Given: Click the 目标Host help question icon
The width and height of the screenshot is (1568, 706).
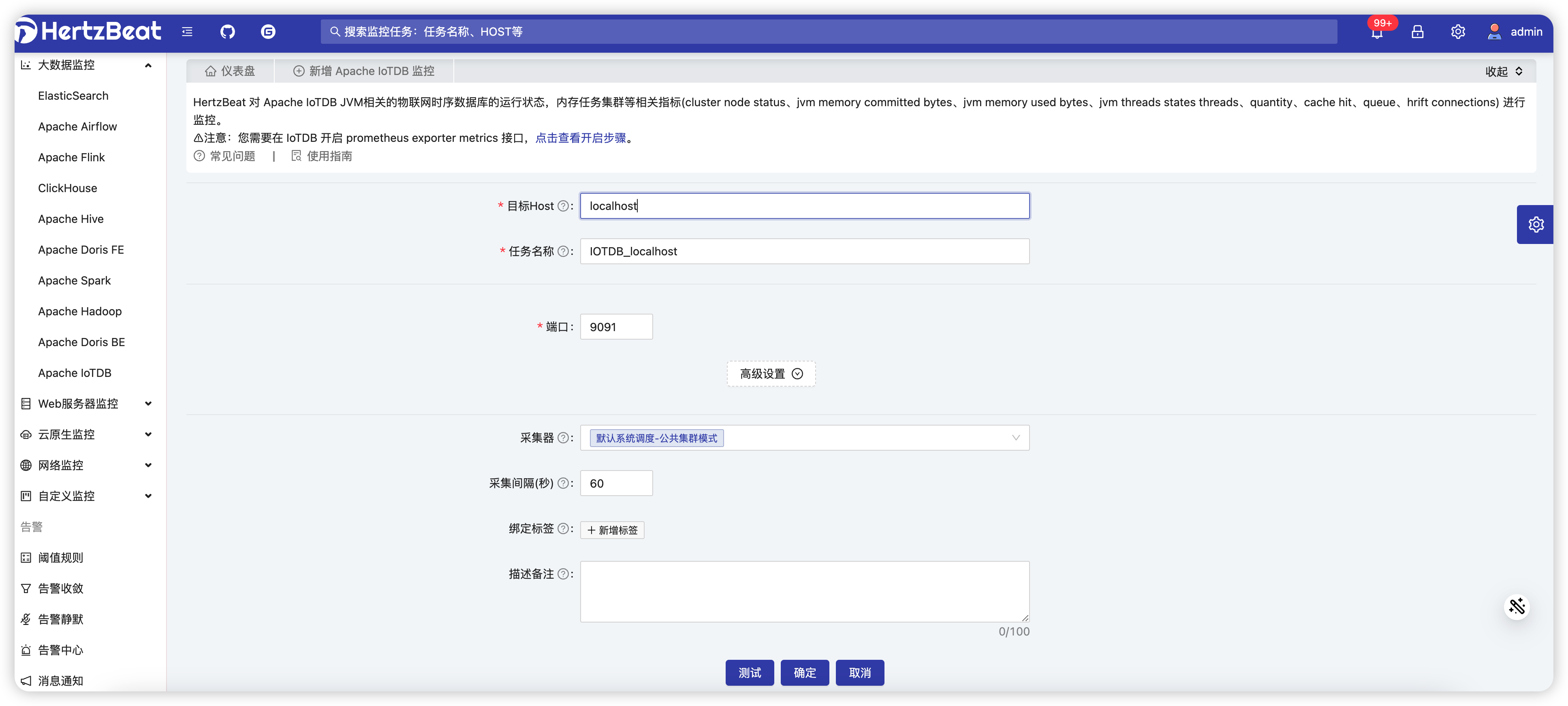Looking at the screenshot, I should [563, 206].
